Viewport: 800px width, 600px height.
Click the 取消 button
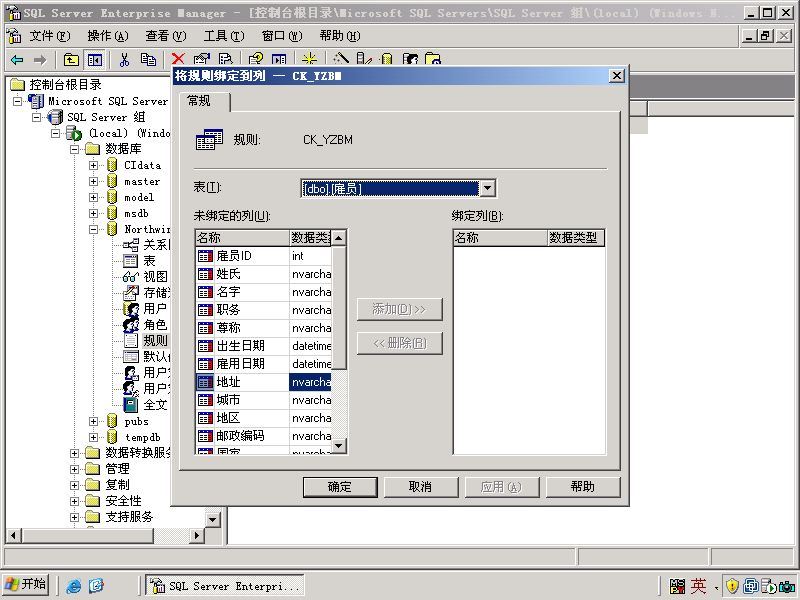(x=421, y=487)
